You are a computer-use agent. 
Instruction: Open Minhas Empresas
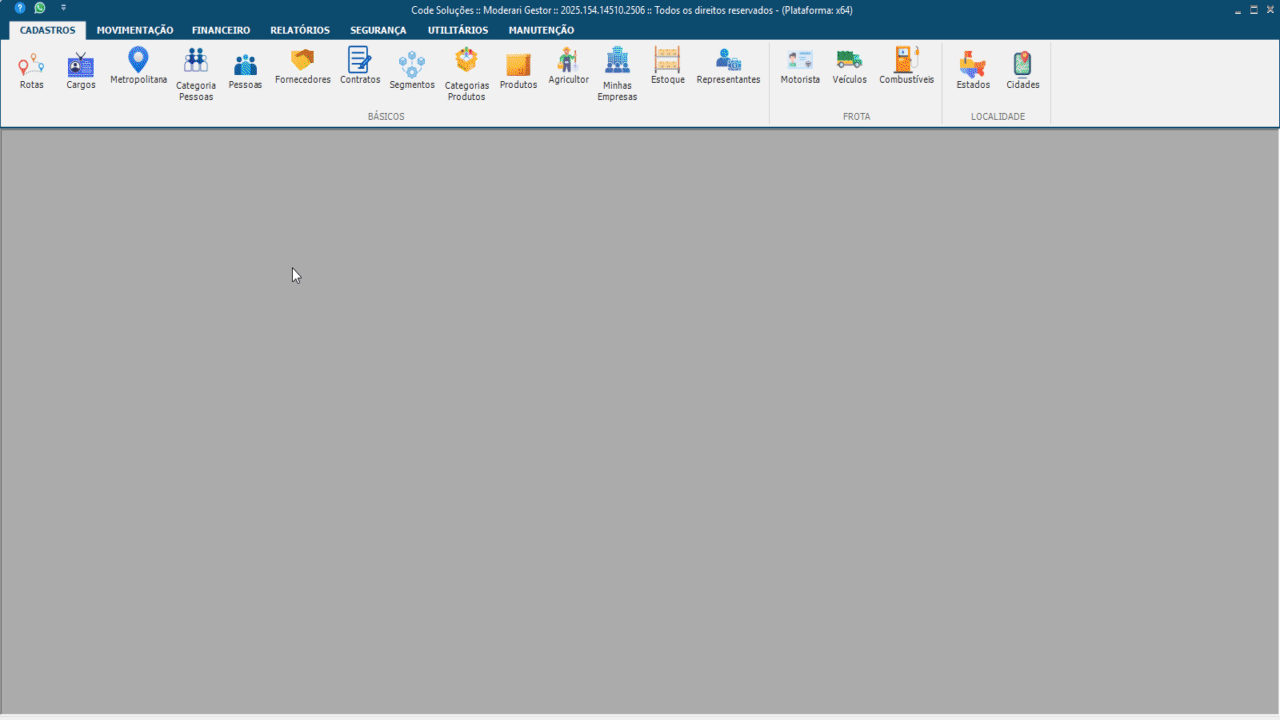point(617,75)
